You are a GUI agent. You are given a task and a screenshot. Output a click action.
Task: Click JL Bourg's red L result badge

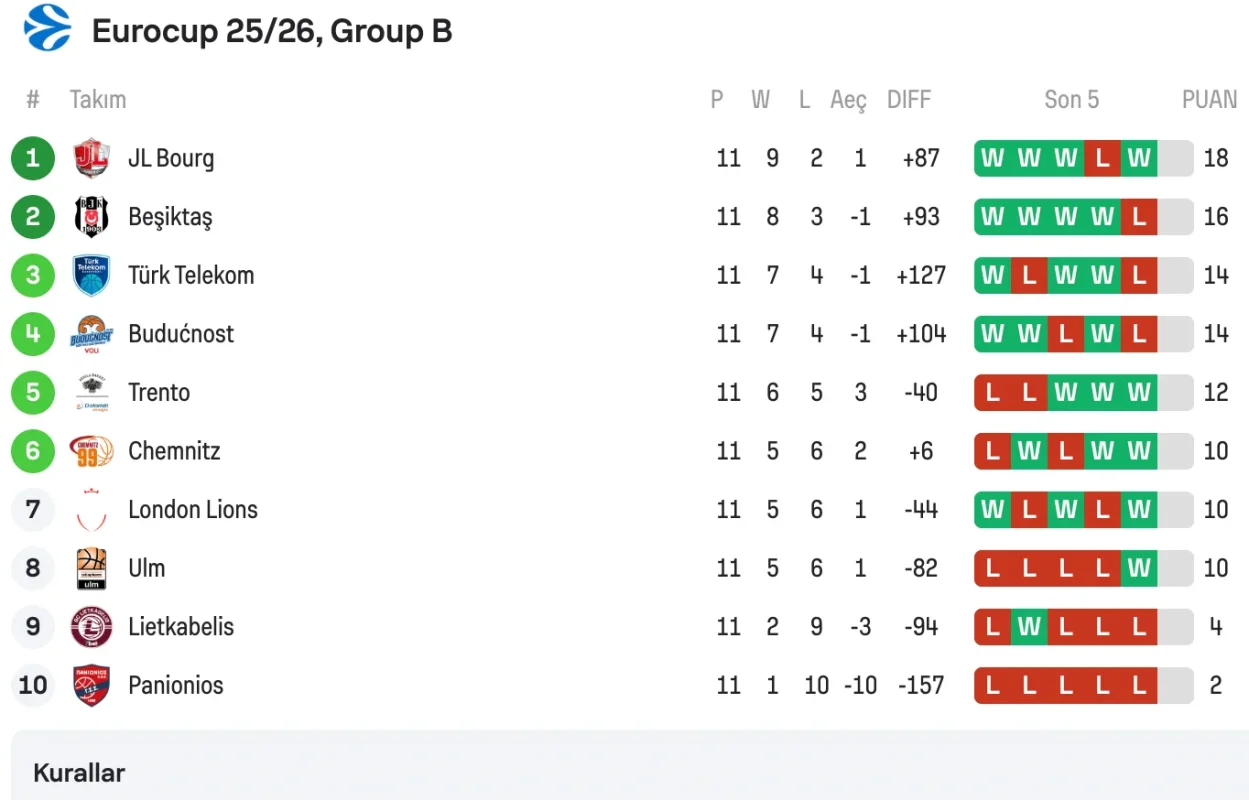(1102, 158)
